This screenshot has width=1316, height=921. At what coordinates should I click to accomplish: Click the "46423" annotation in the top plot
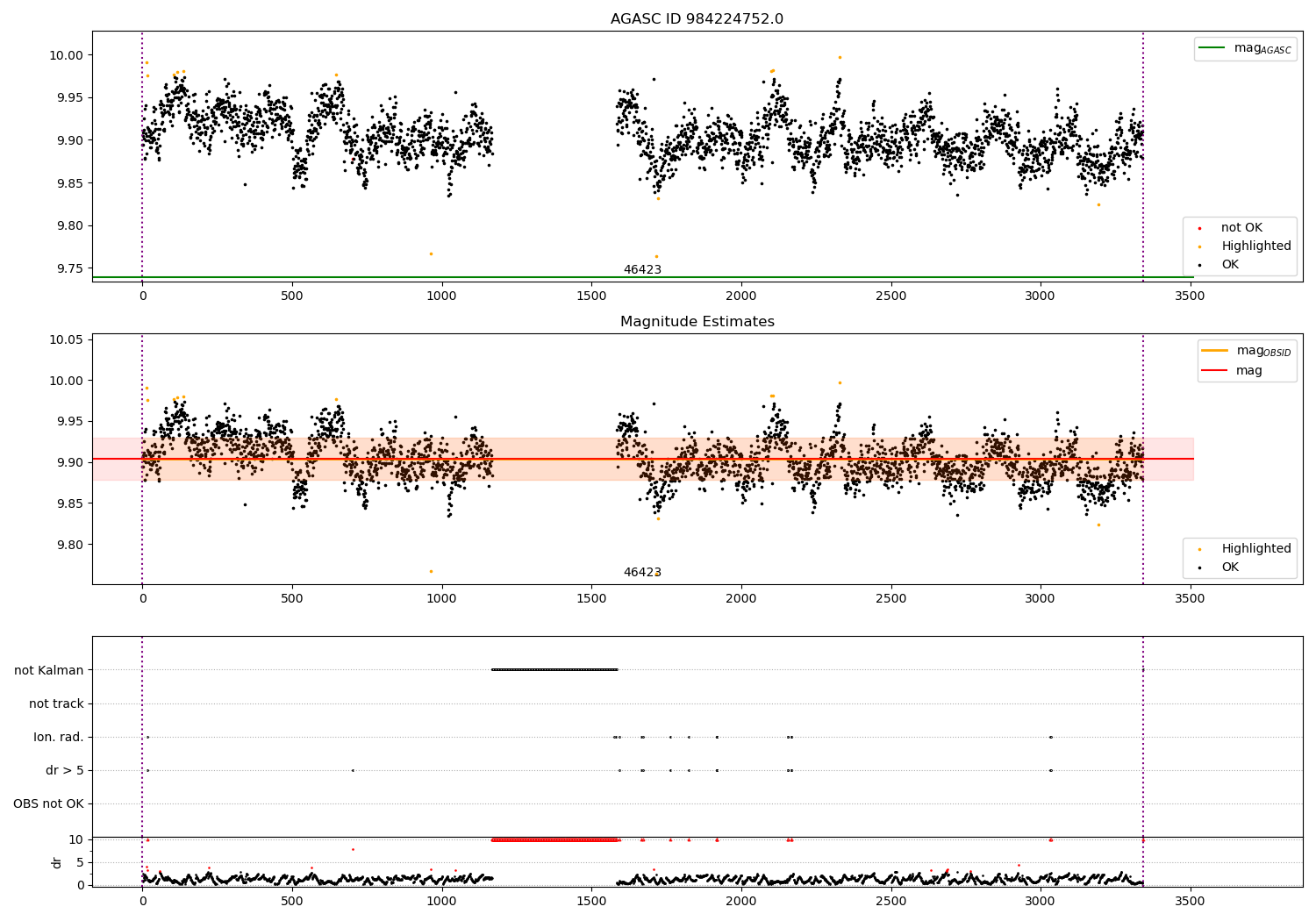pos(642,269)
